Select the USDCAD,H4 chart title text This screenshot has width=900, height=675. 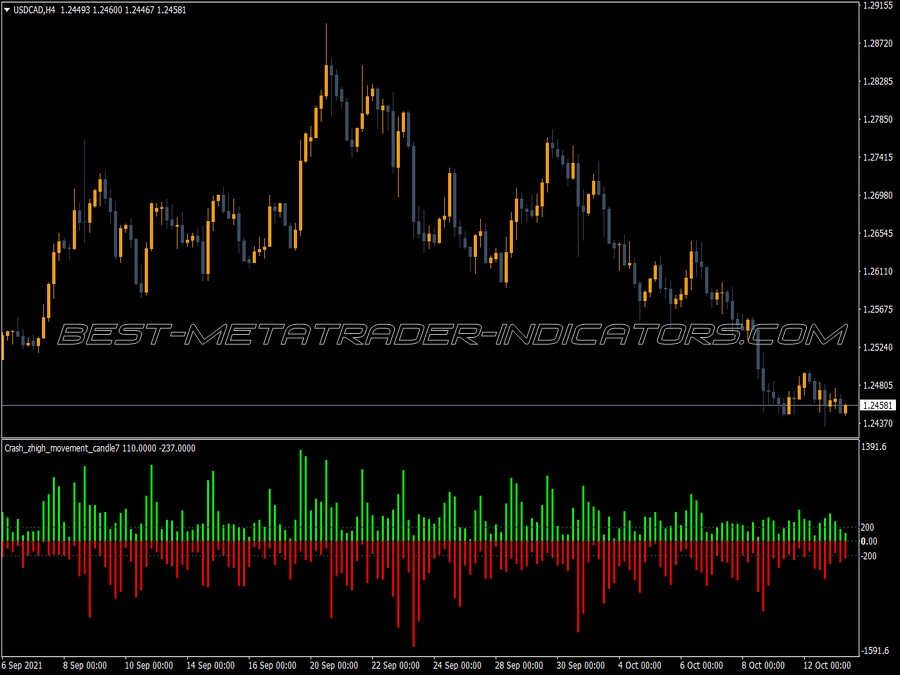click(34, 10)
